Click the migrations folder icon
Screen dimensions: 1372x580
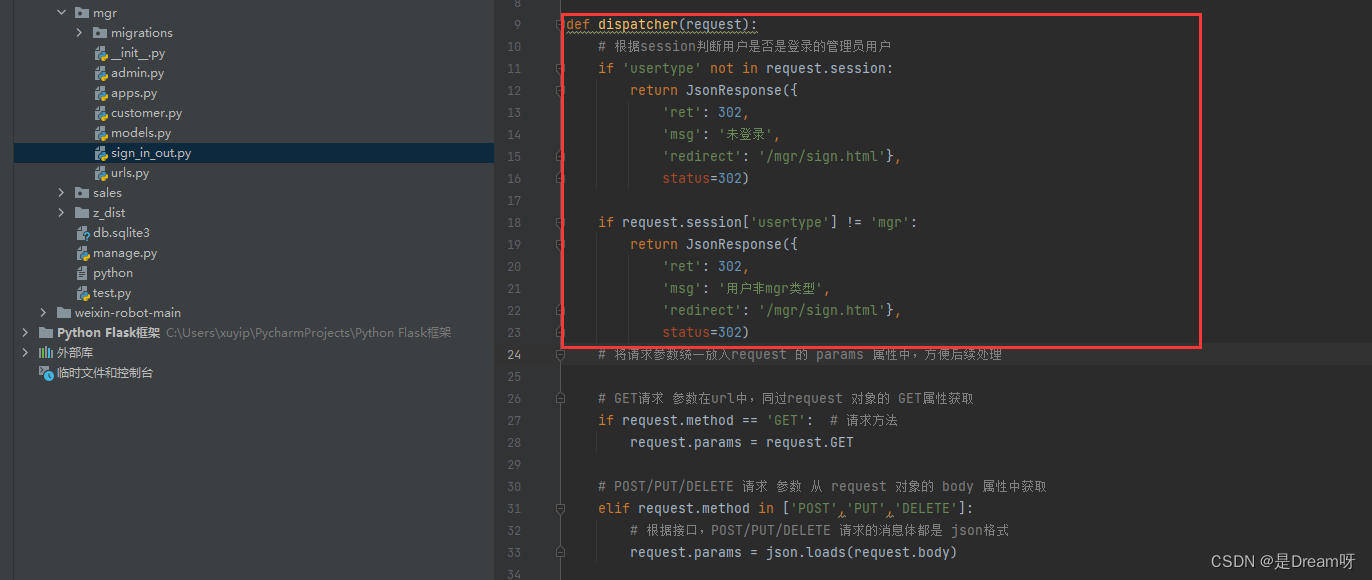coord(100,33)
